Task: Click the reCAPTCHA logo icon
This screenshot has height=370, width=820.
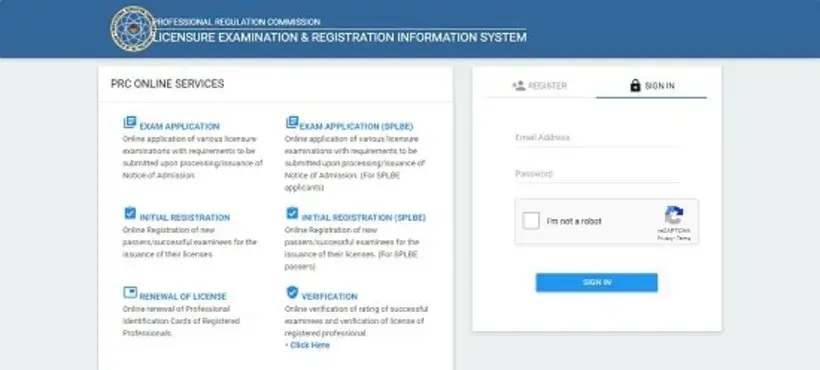Action: pos(674,215)
